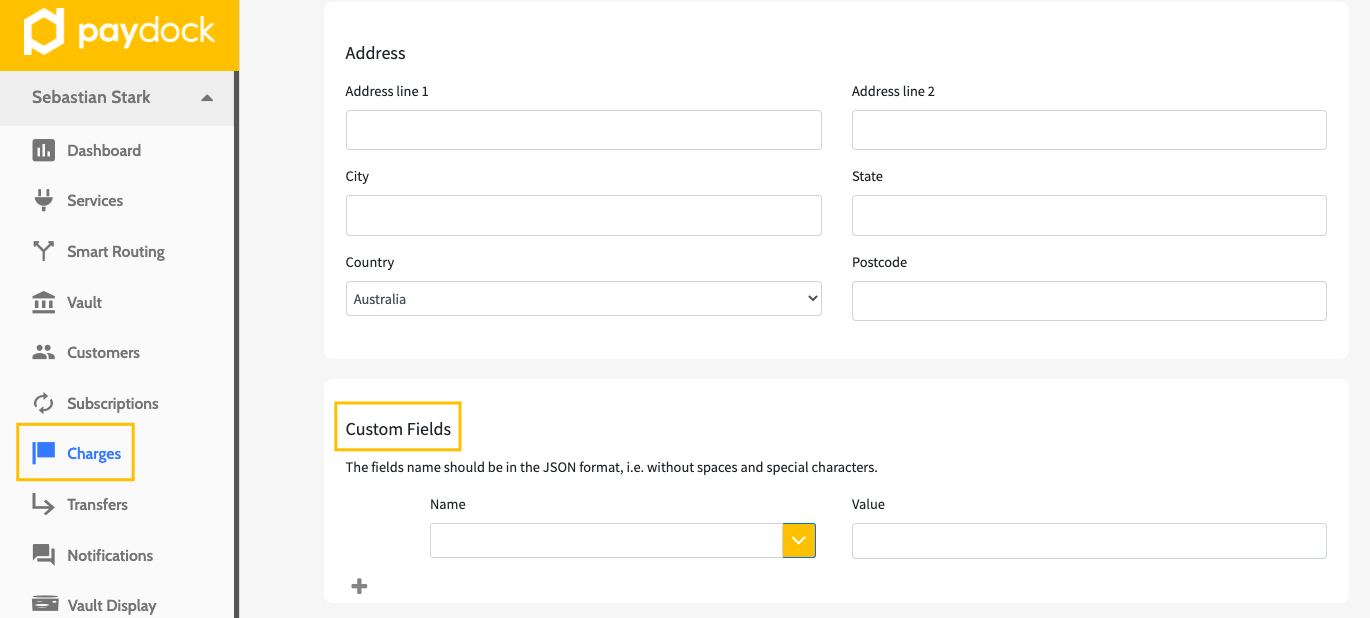Screen dimensions: 1370x618
Task: Collapse the Sebastian Stark account menu
Action: click(x=207, y=98)
